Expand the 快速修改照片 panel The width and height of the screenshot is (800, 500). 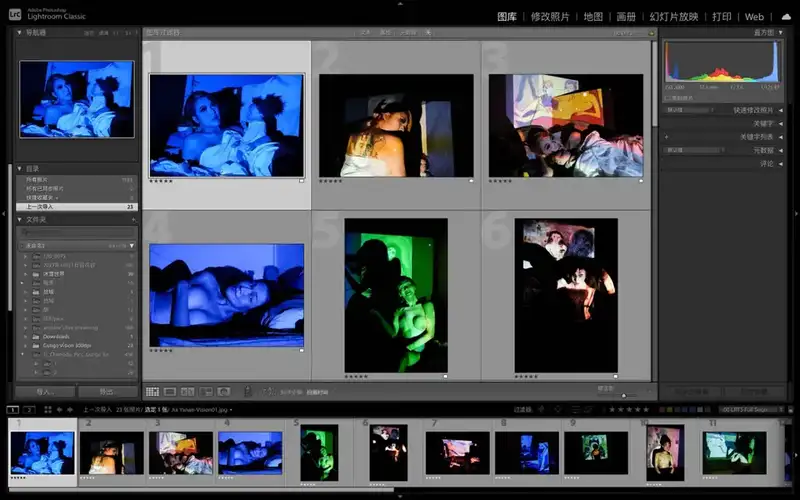[781, 110]
